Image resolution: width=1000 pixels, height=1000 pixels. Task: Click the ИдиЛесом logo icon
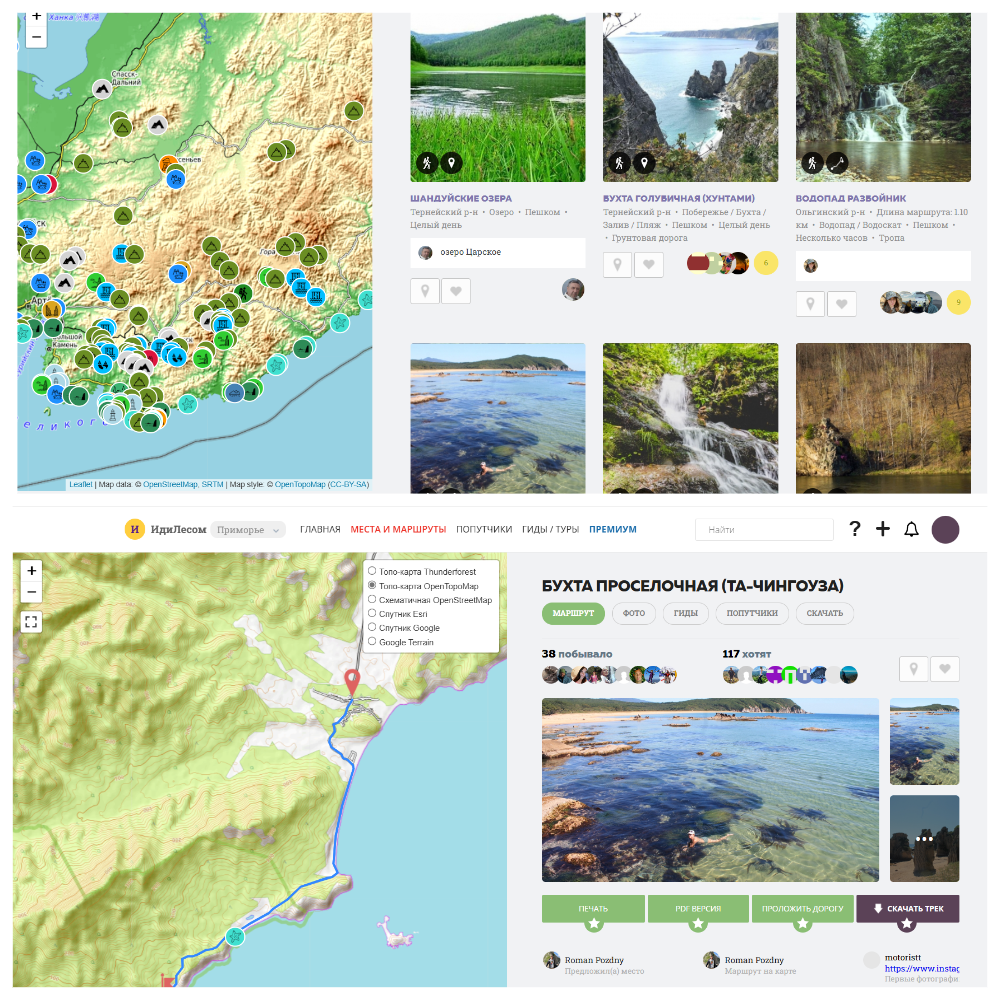coord(134,530)
